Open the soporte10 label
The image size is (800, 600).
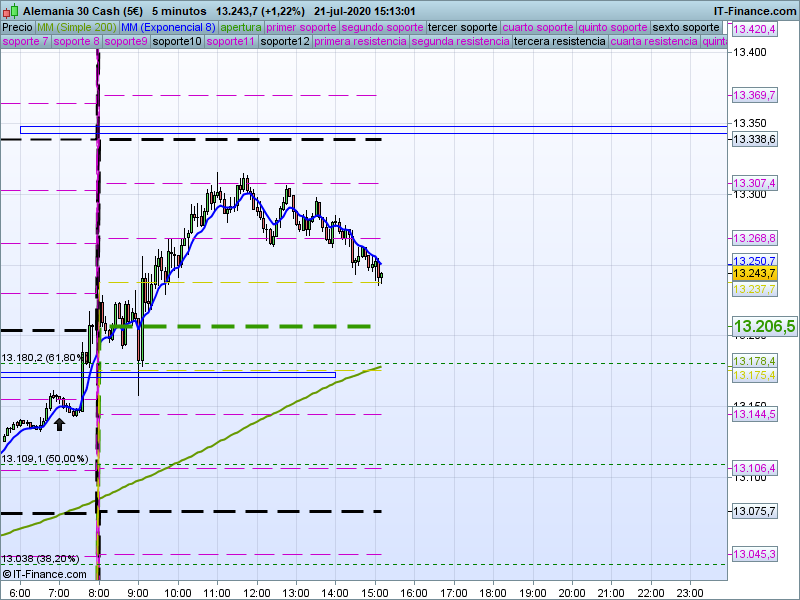177,41
